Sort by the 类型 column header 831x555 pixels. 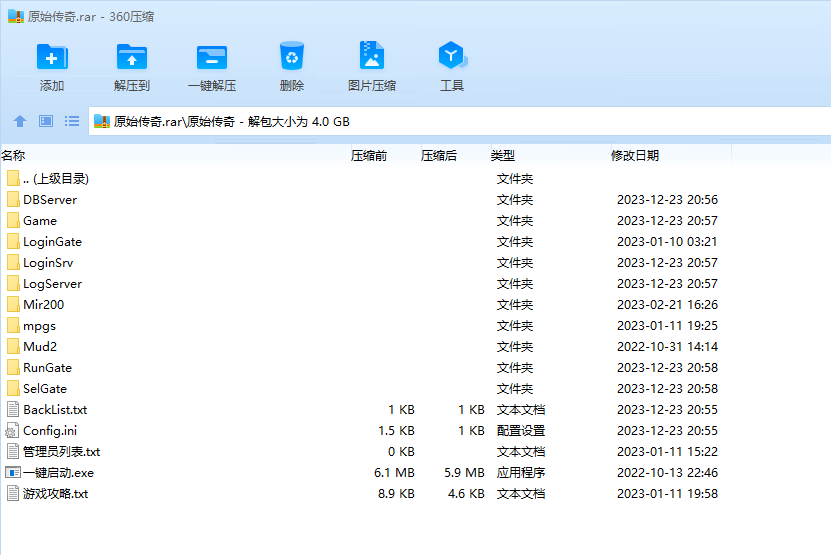pyautogui.click(x=551, y=155)
